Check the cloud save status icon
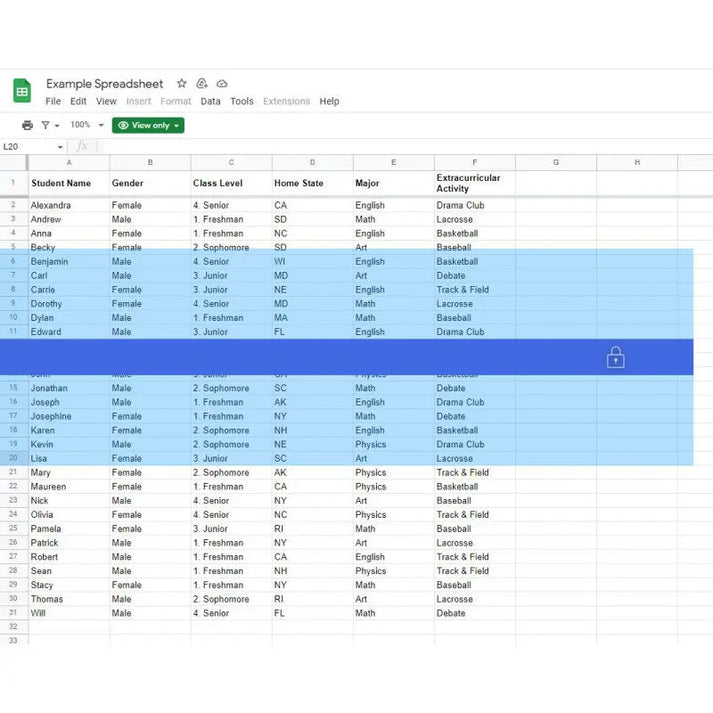The image size is (713, 713). pyautogui.click(x=222, y=84)
